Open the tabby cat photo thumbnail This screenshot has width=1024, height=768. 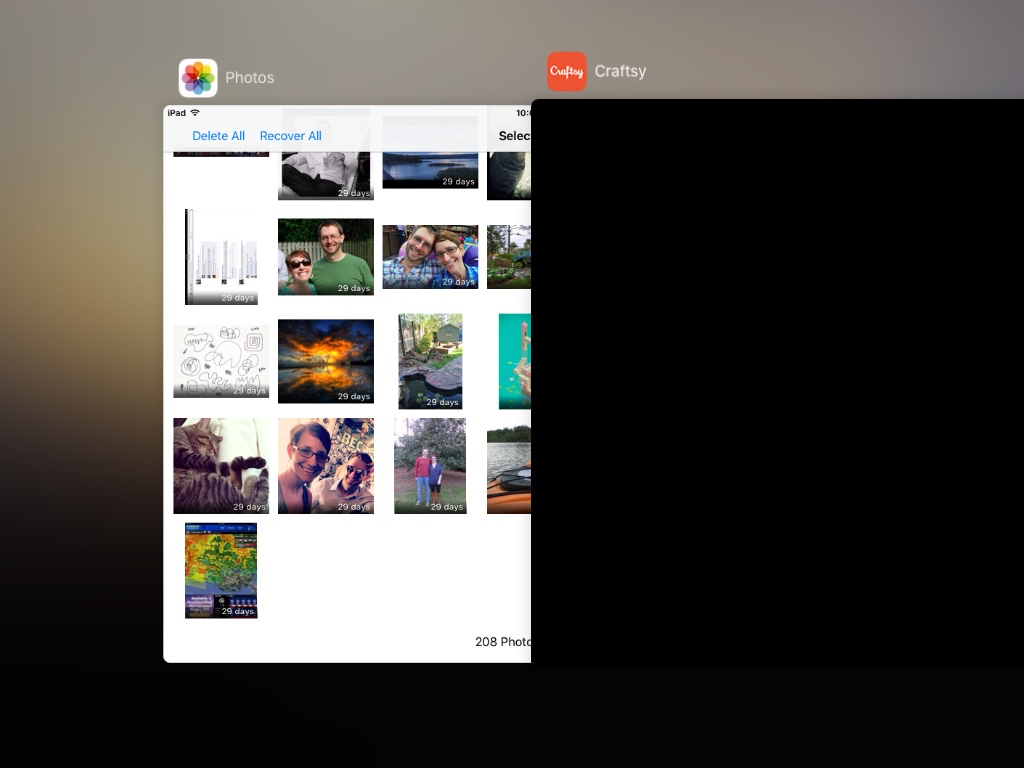(x=221, y=466)
